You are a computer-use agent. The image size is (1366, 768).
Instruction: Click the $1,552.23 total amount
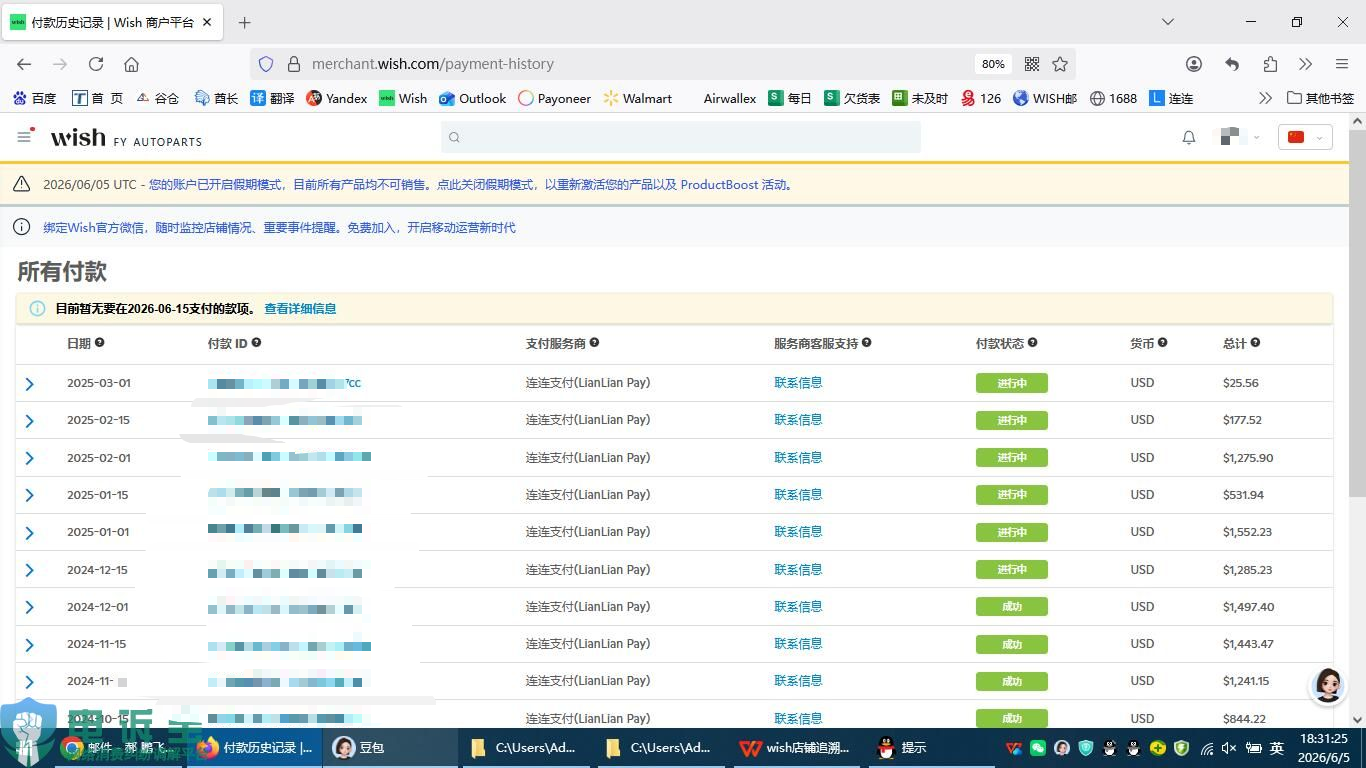click(1248, 532)
